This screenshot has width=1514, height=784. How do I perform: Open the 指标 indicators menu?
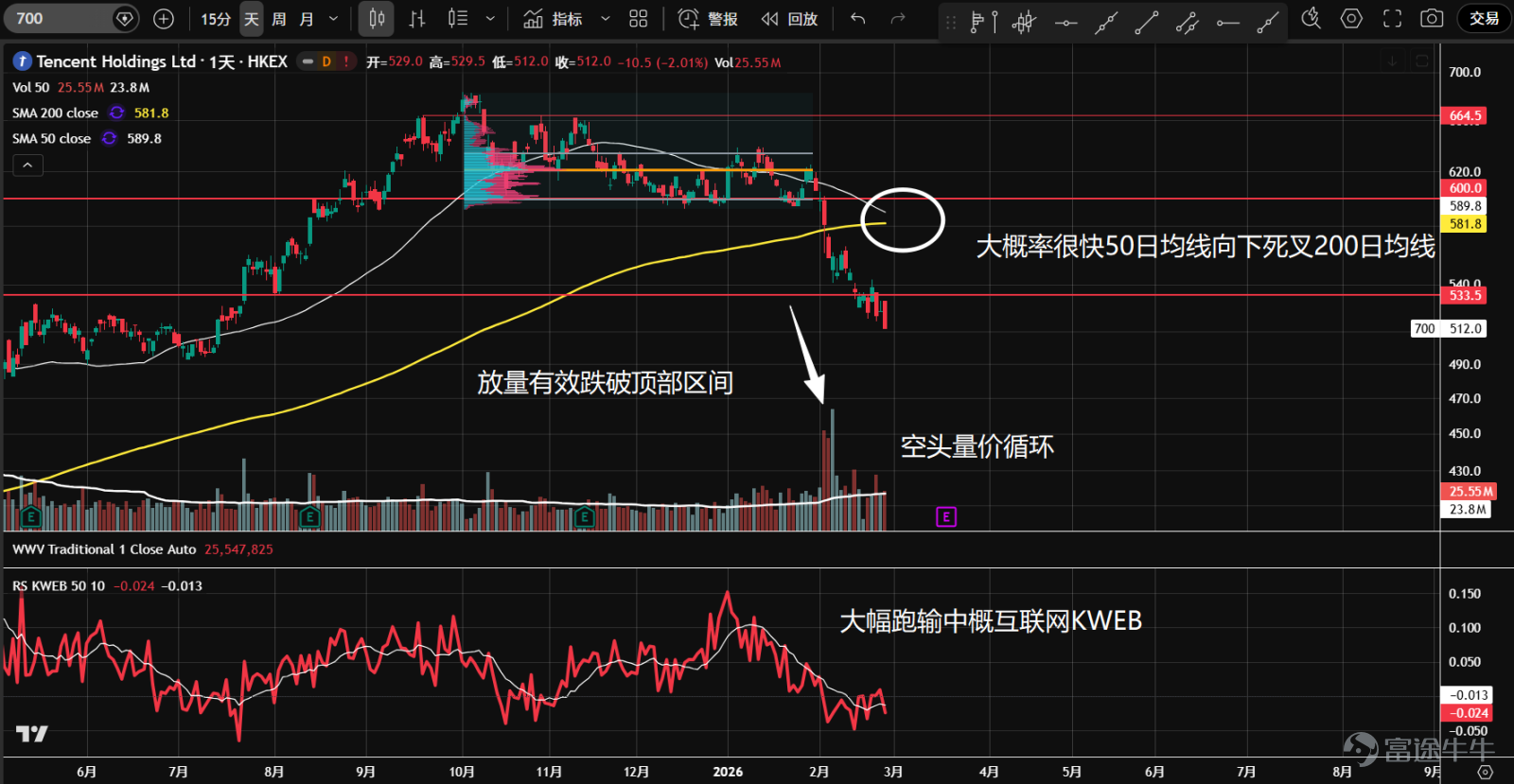click(x=554, y=18)
